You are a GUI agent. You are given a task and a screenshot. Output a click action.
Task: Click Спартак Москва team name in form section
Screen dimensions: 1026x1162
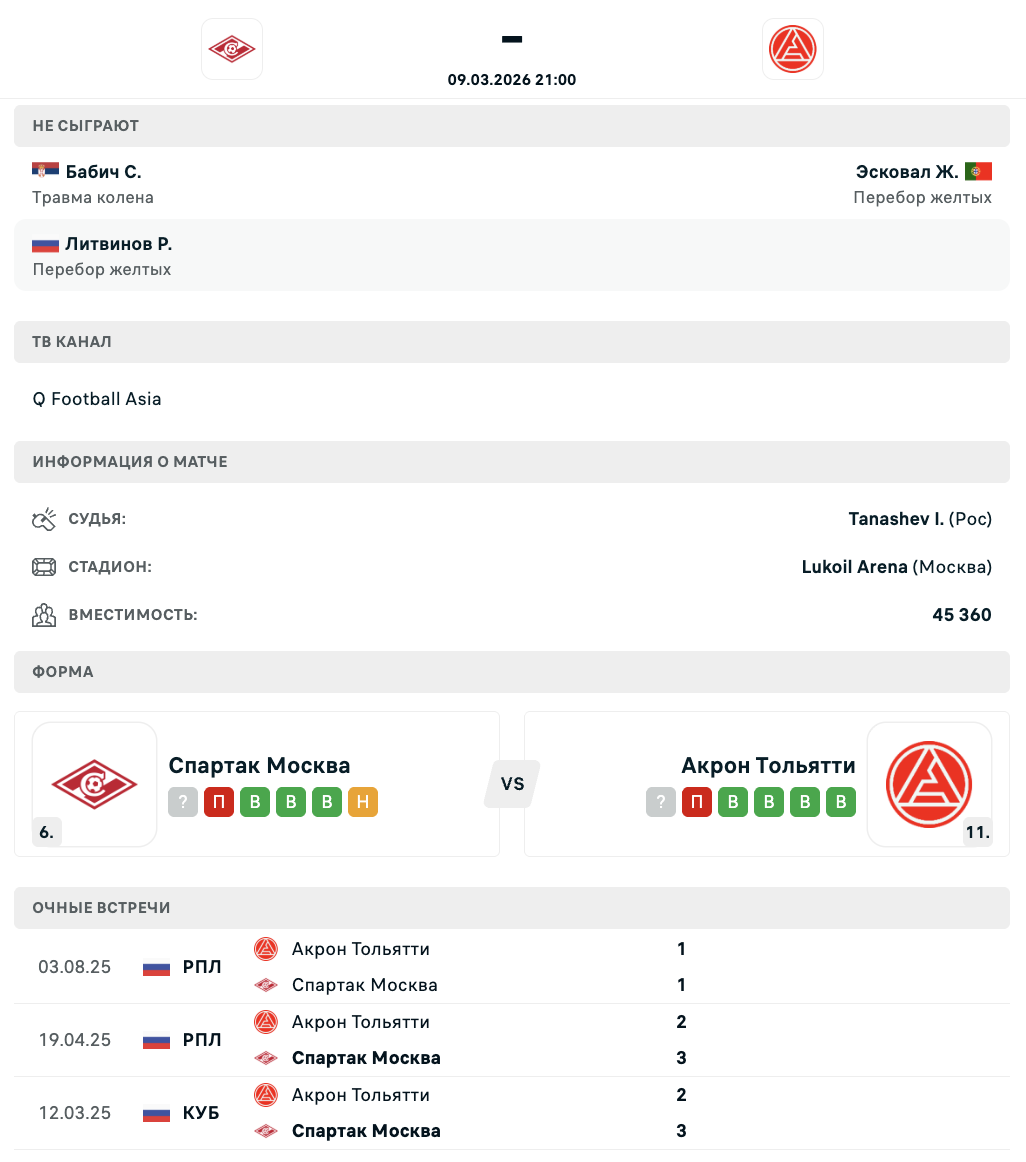click(259, 766)
